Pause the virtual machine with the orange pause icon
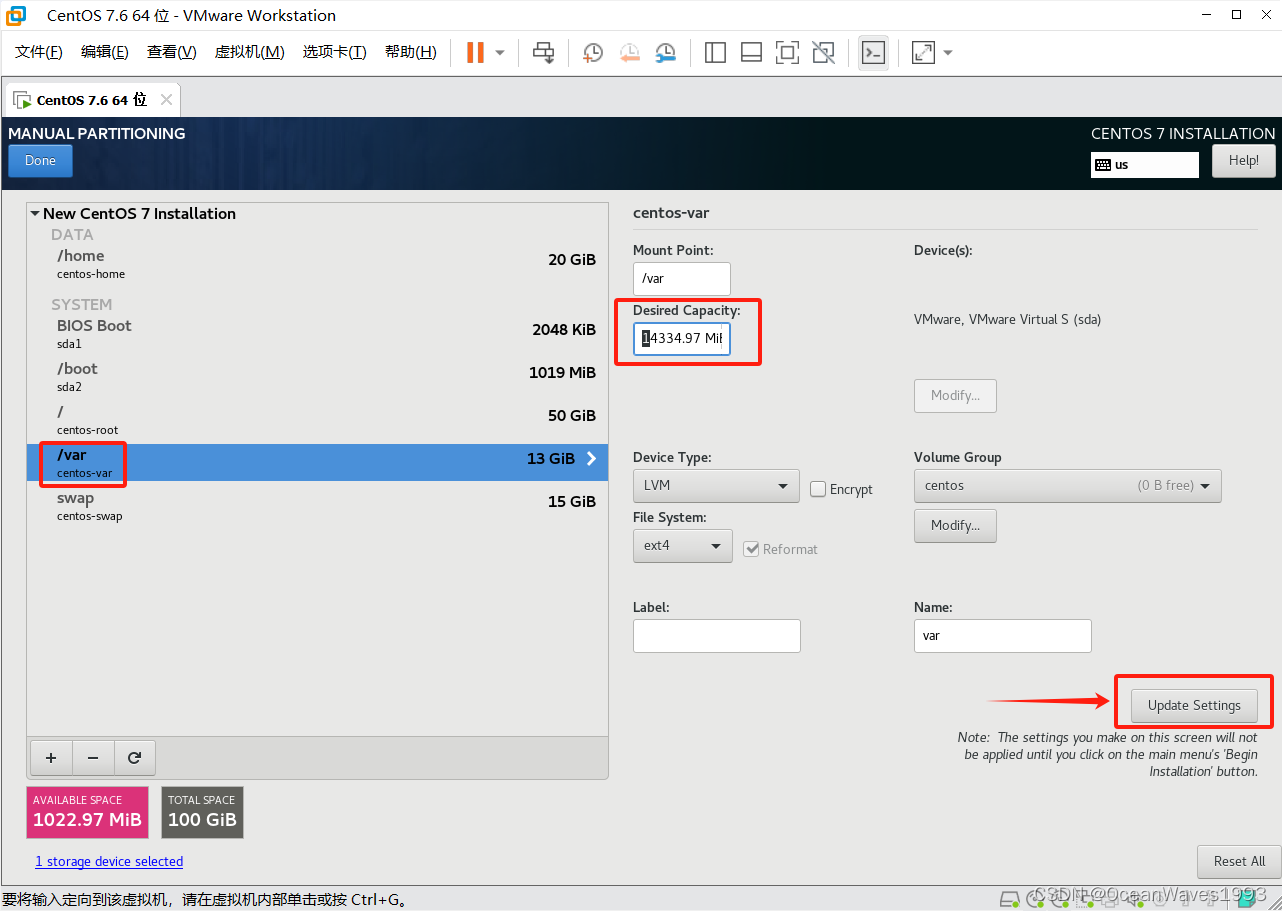 475,52
